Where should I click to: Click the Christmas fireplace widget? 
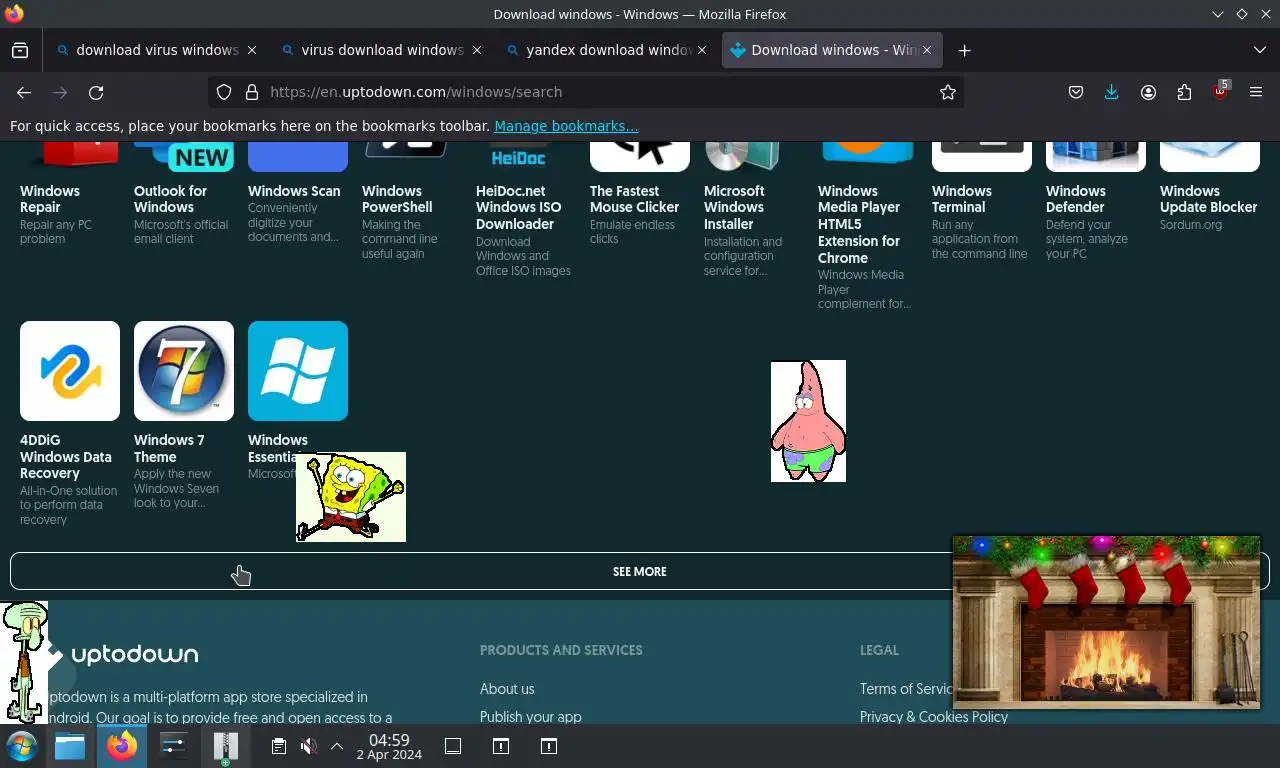tap(1106, 621)
